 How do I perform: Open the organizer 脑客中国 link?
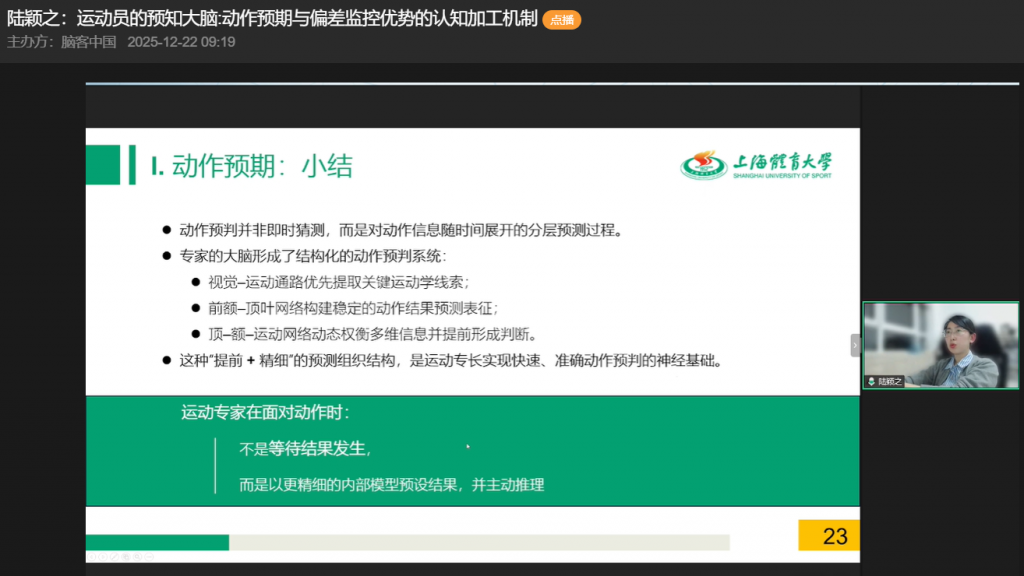(88, 42)
